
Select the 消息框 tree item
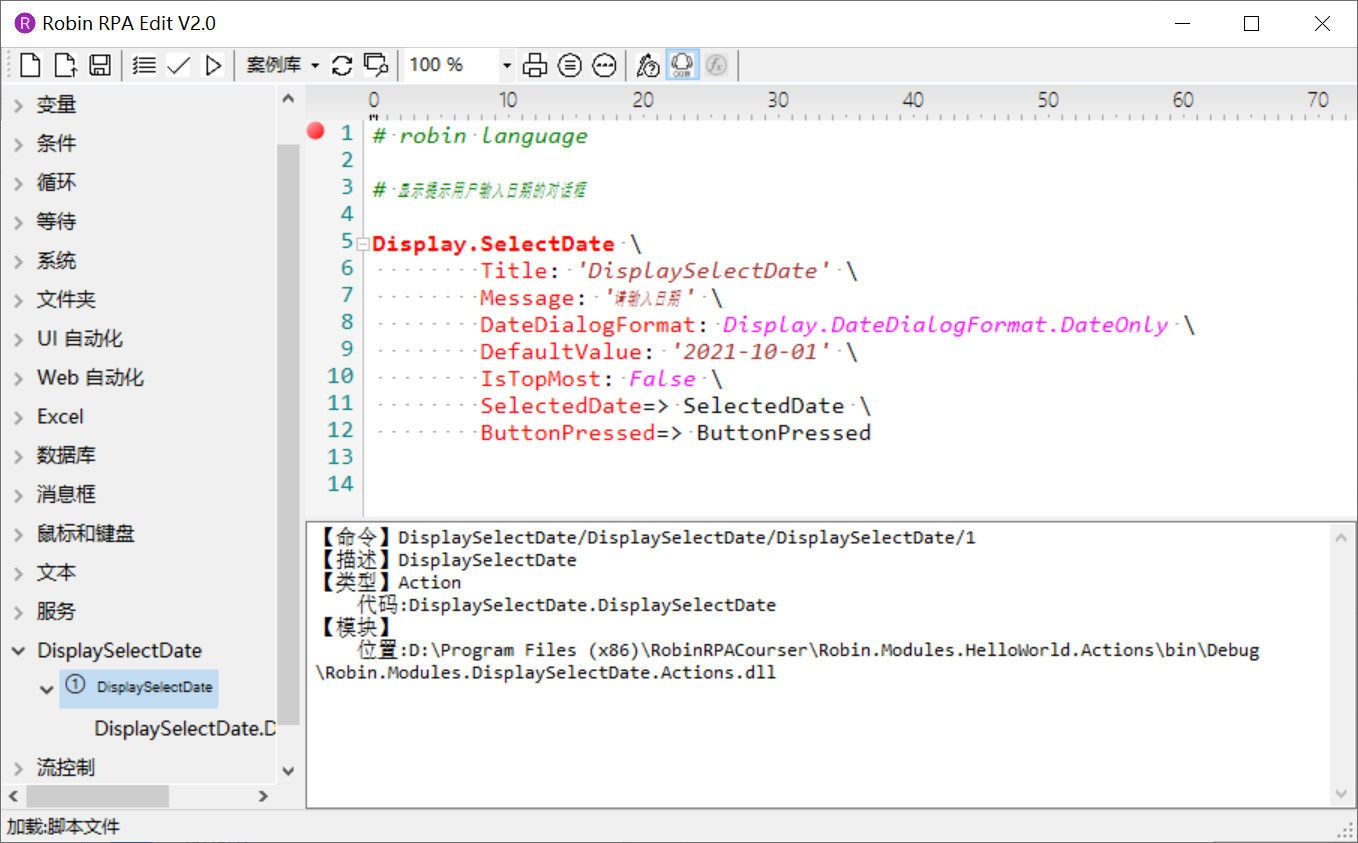(66, 495)
